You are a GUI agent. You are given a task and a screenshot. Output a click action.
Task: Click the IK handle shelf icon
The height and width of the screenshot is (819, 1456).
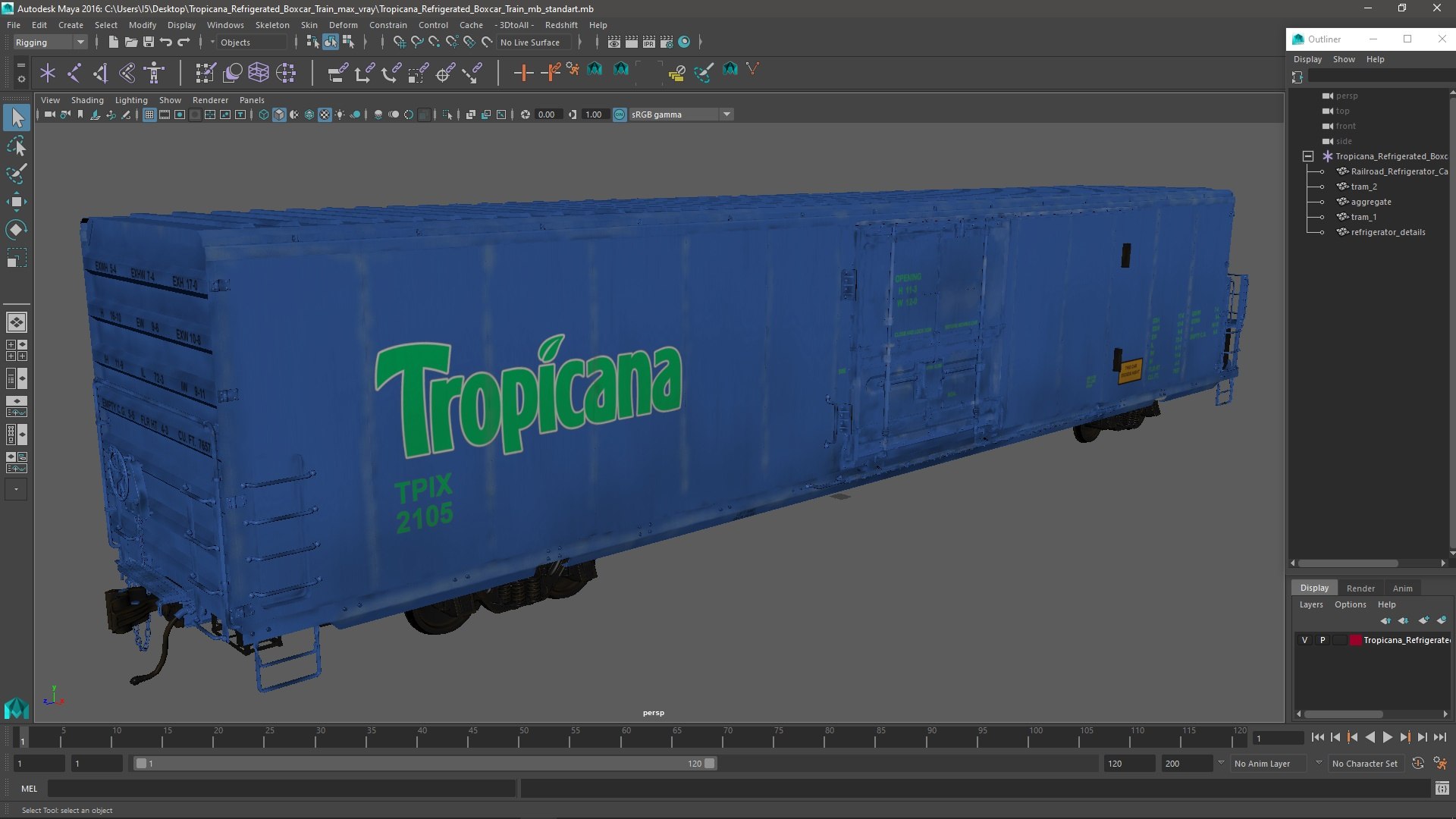click(101, 73)
